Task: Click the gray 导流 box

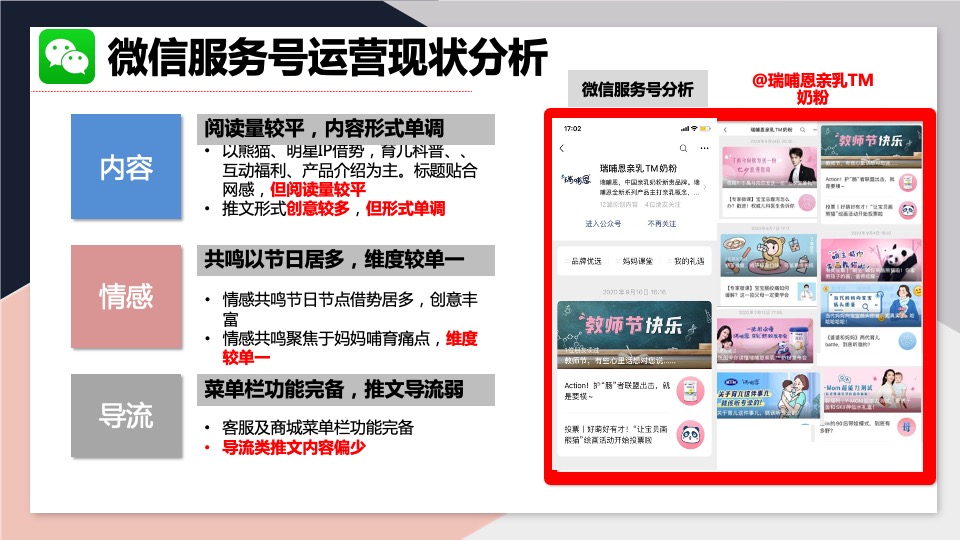Action: 126,416
